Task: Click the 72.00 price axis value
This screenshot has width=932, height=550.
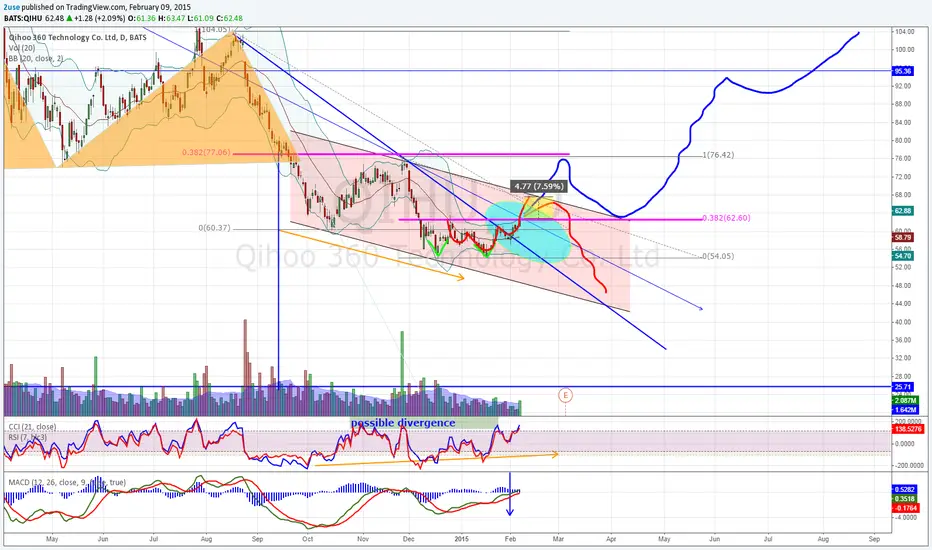Action: point(903,177)
